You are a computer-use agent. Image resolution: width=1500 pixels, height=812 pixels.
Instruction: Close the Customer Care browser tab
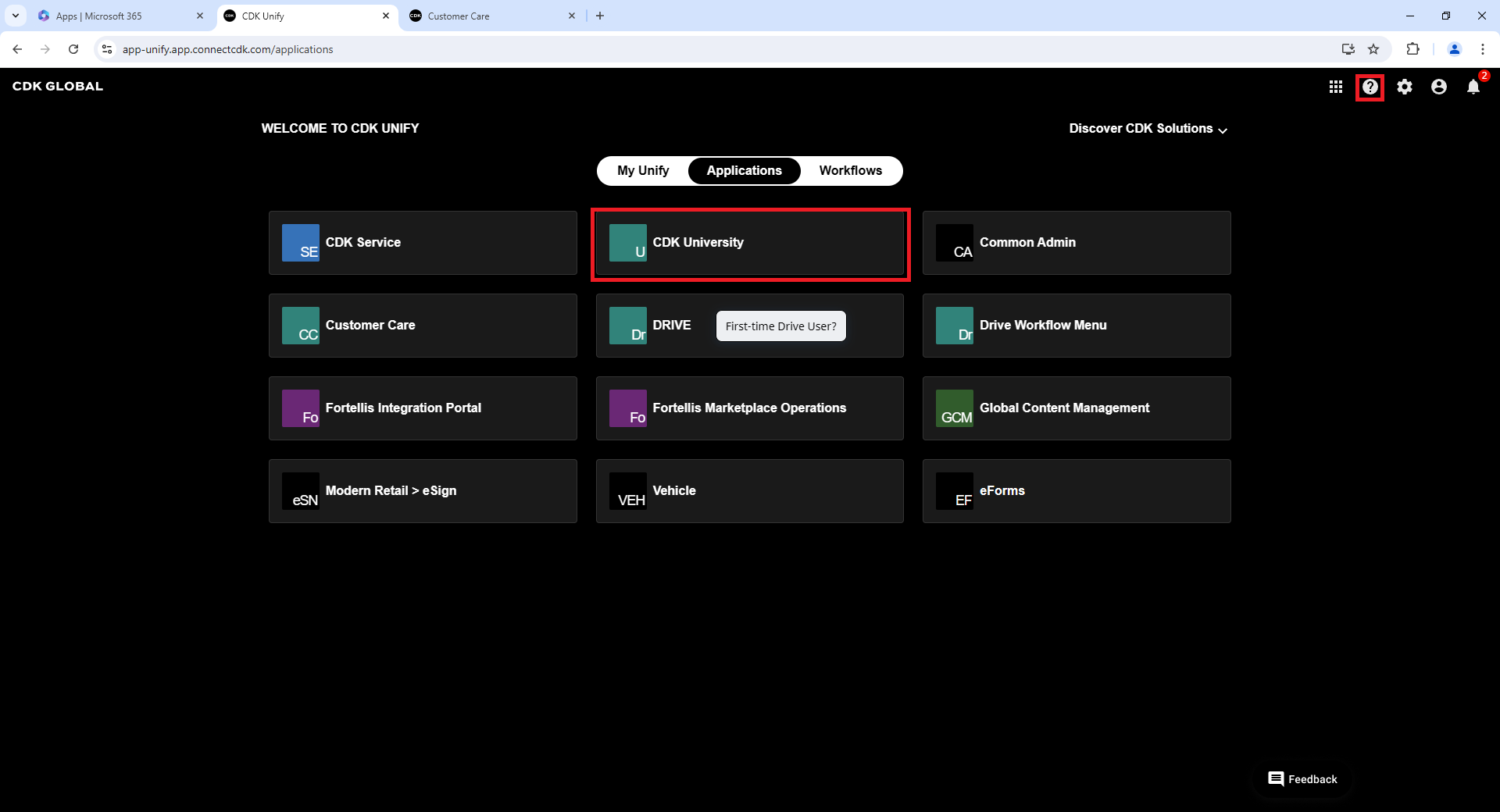tap(572, 16)
